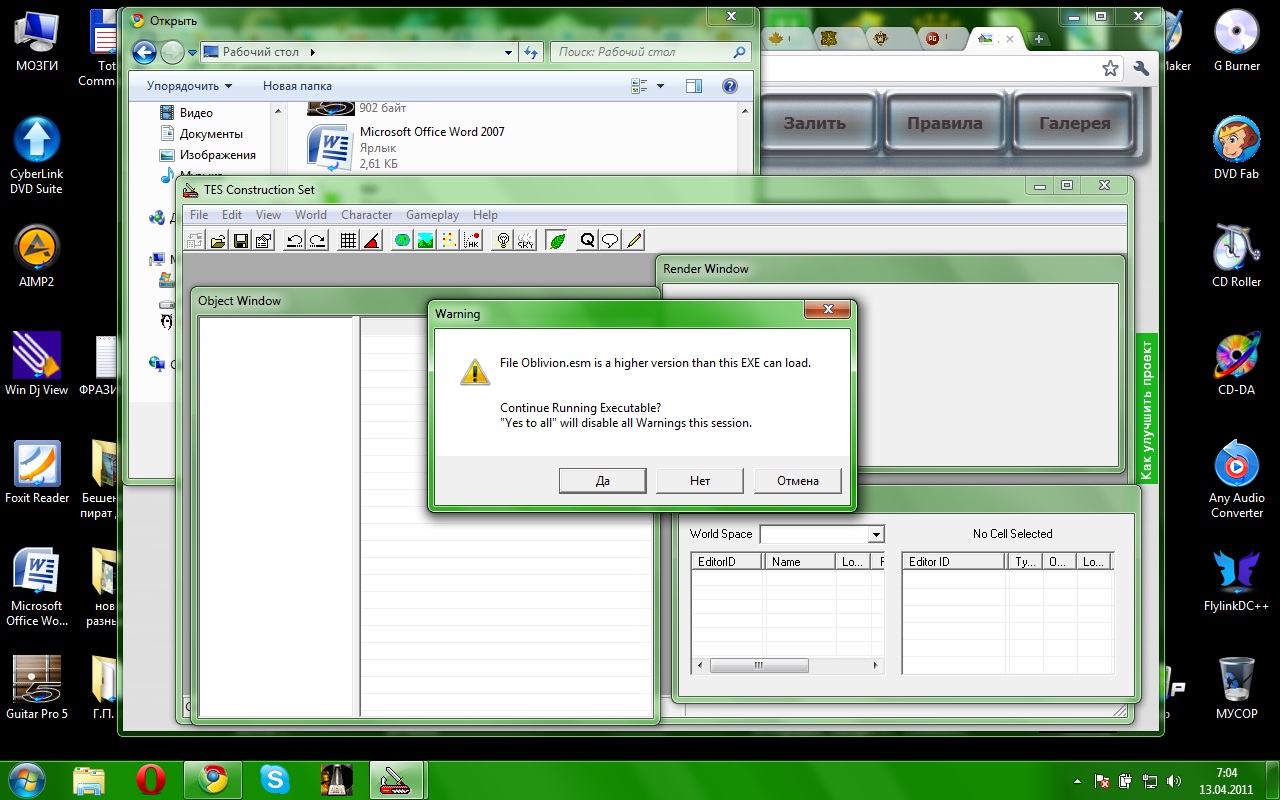This screenshot has height=800, width=1280.
Task: Open Gameplay menu in TES Construction Set
Action: click(x=432, y=215)
